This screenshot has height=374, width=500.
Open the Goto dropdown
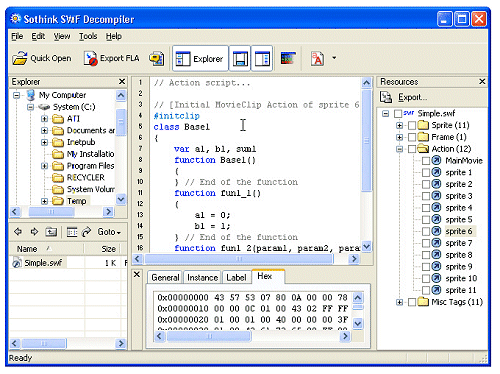pos(109,232)
